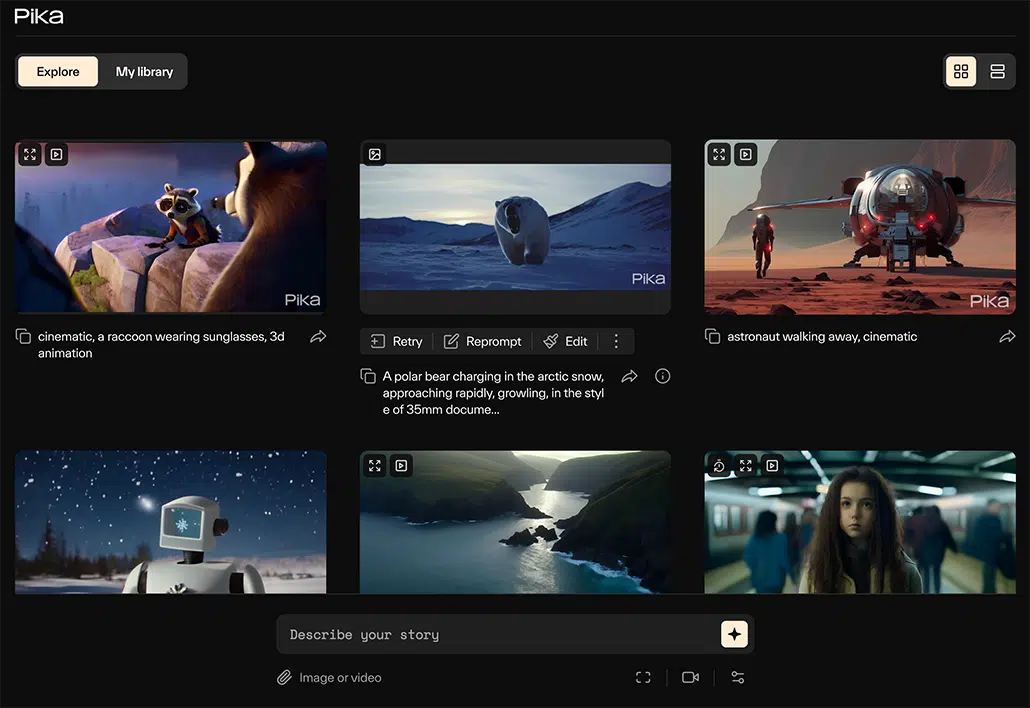Share the astronaut video

[x=1007, y=336]
